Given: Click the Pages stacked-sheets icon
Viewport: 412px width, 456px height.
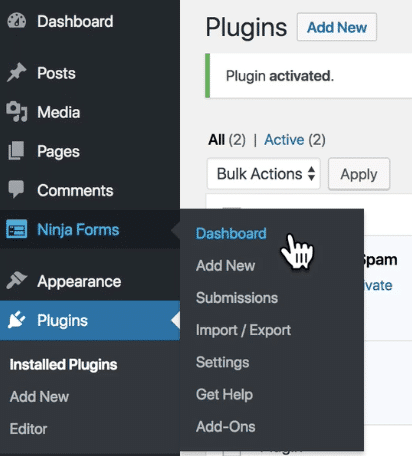Looking at the screenshot, I should pyautogui.click(x=16, y=151).
